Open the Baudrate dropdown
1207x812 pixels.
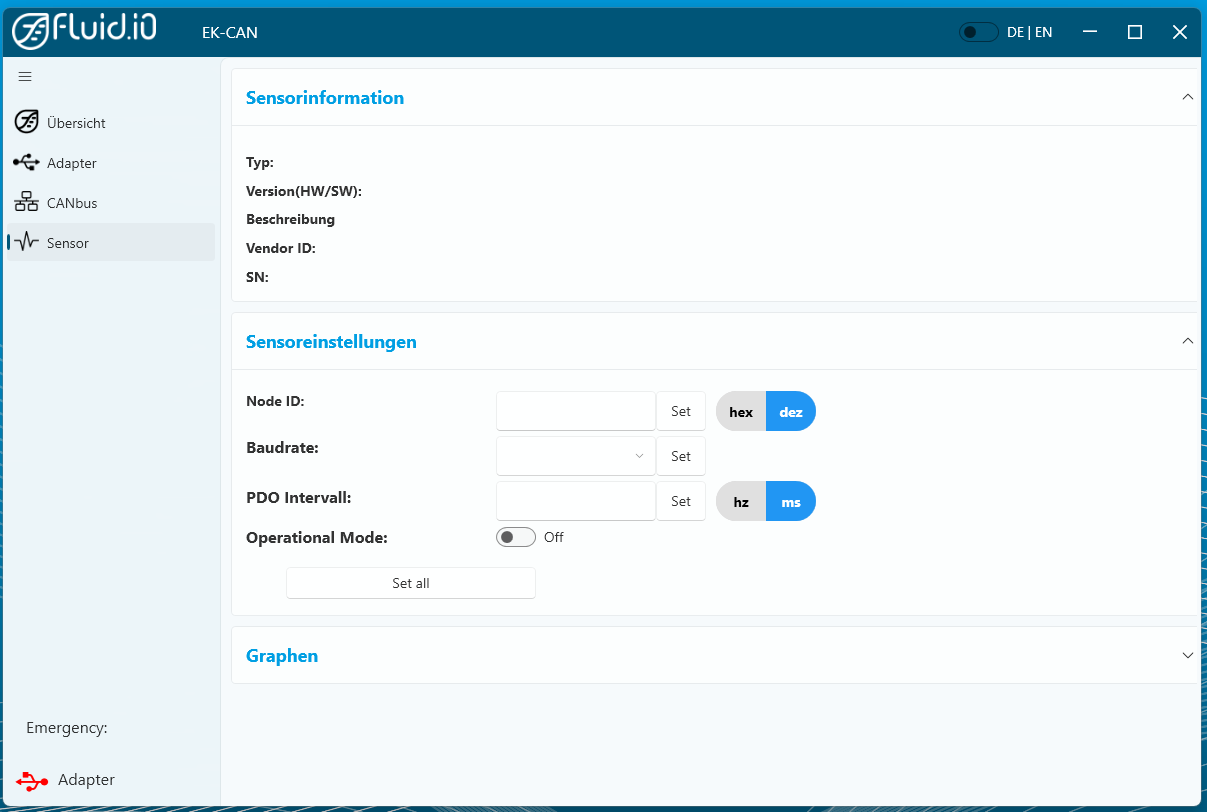[x=575, y=456]
